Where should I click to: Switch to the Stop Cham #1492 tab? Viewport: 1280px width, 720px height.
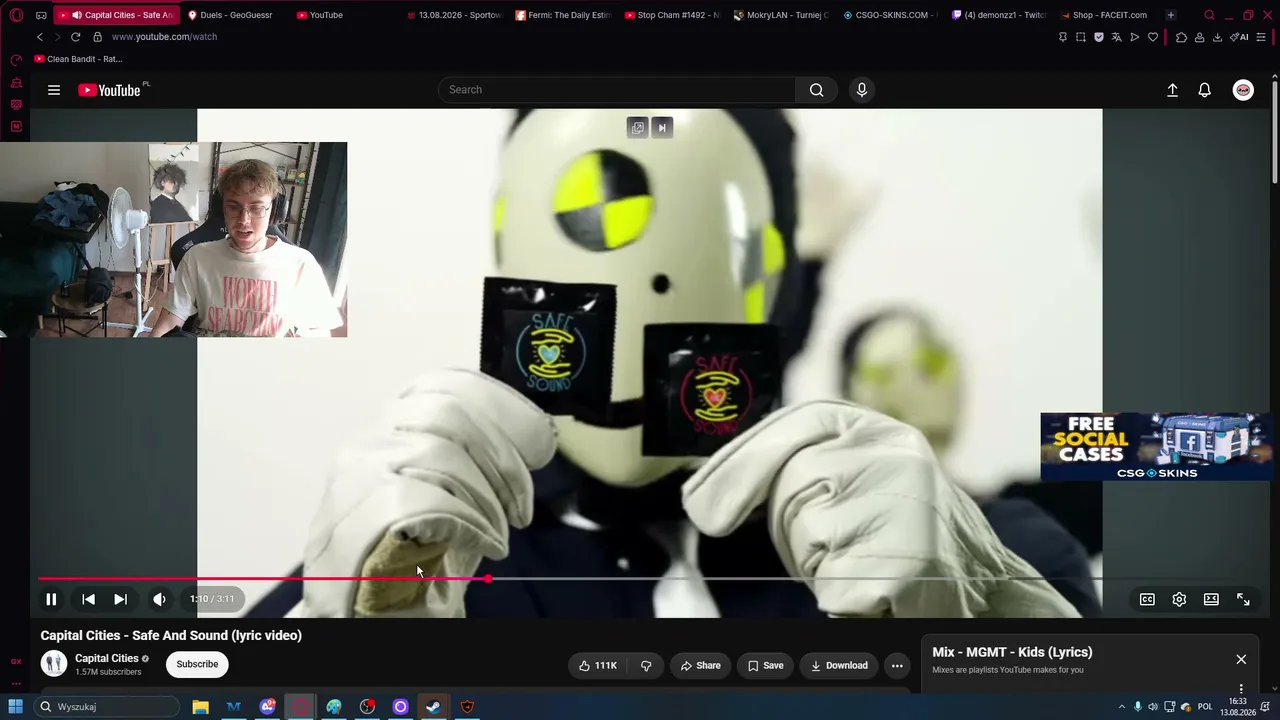(672, 15)
